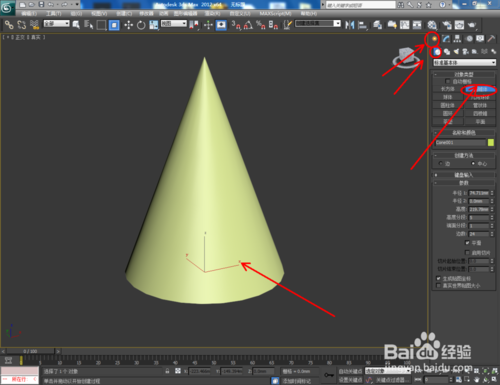The height and width of the screenshot is (385, 500).
Task: Open the Modify panel tab icon
Action: coord(446,39)
